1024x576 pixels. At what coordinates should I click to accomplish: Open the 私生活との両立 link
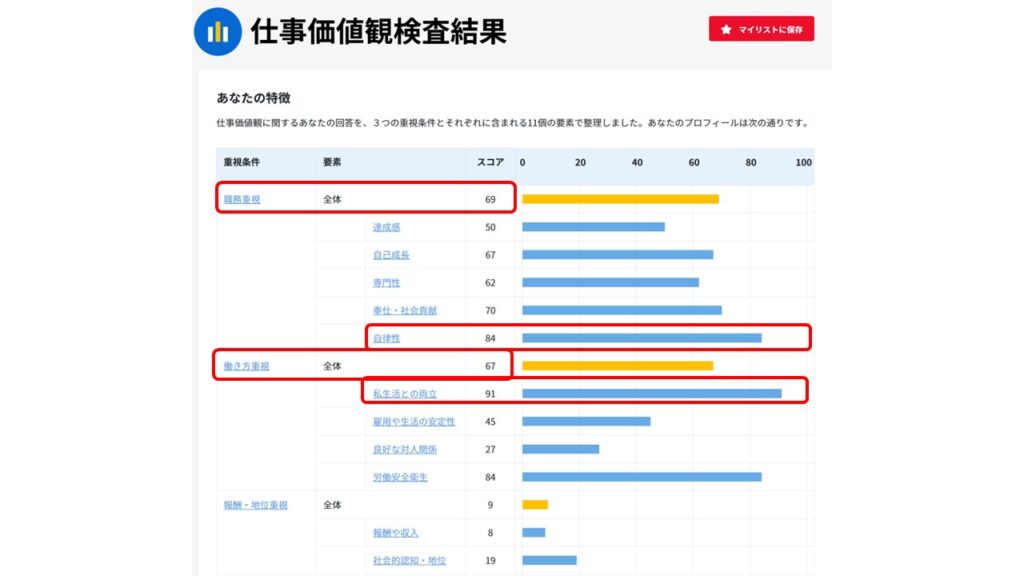405,394
